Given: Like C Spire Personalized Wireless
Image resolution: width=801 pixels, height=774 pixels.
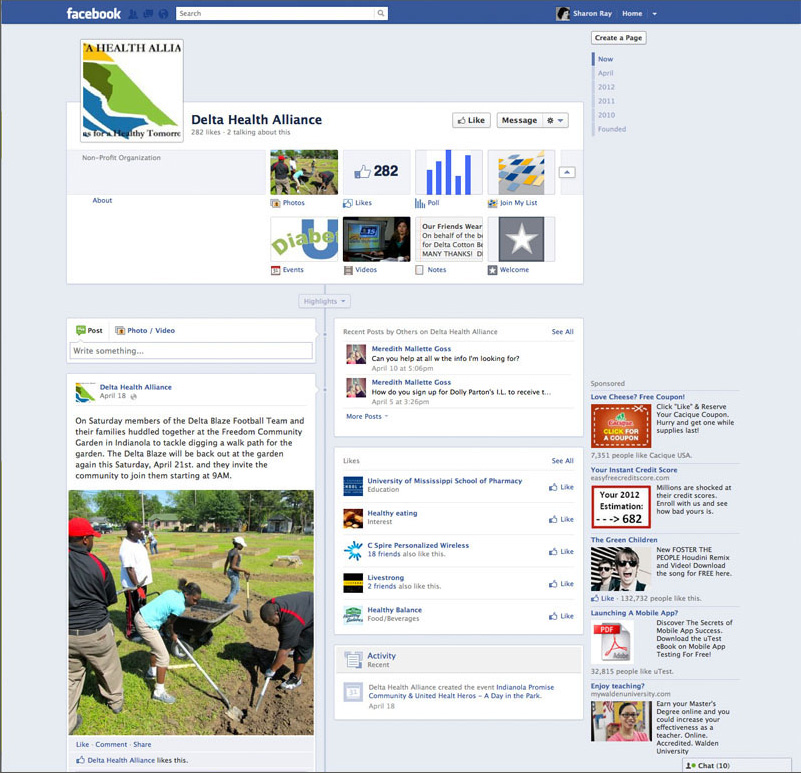Looking at the screenshot, I should pos(561,551).
